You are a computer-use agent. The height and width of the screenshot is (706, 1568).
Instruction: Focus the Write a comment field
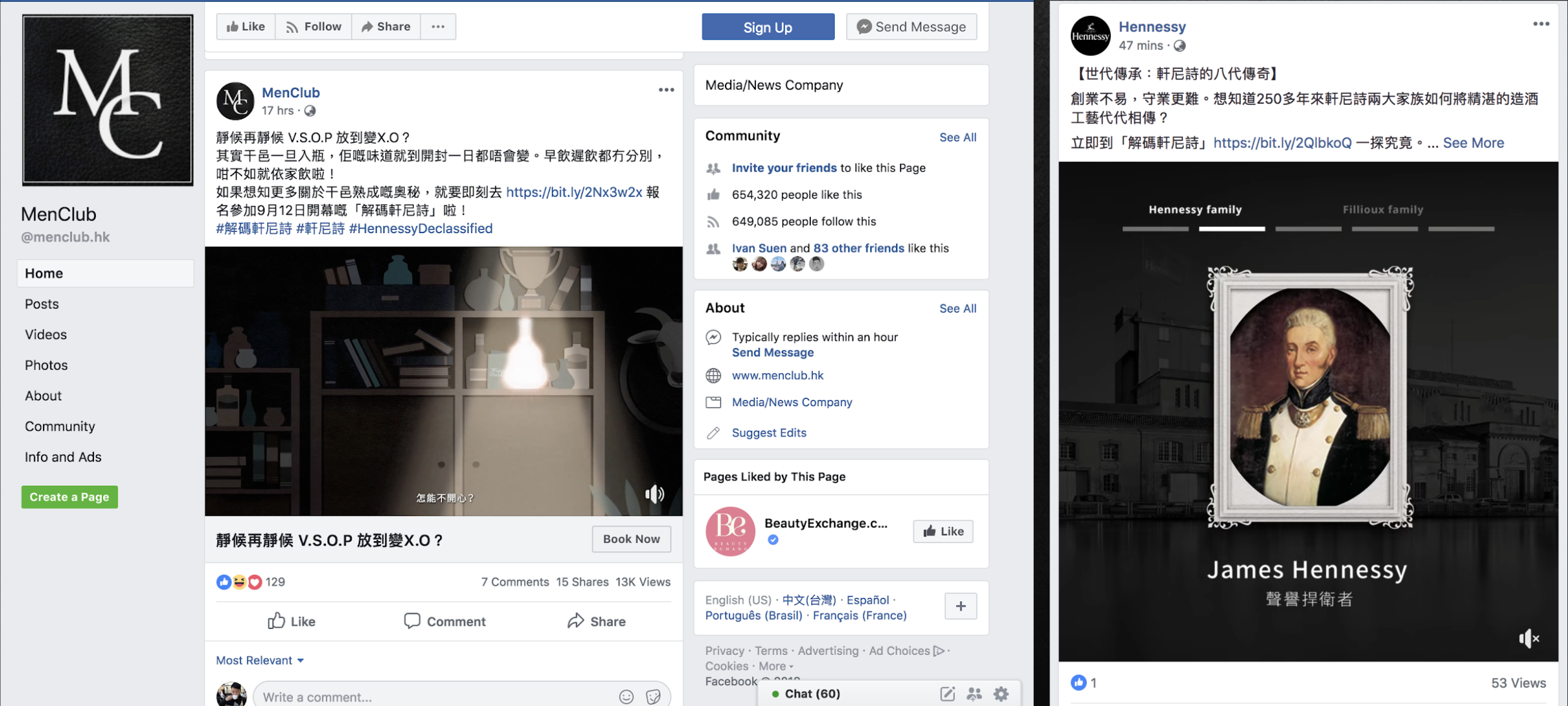pos(436,697)
